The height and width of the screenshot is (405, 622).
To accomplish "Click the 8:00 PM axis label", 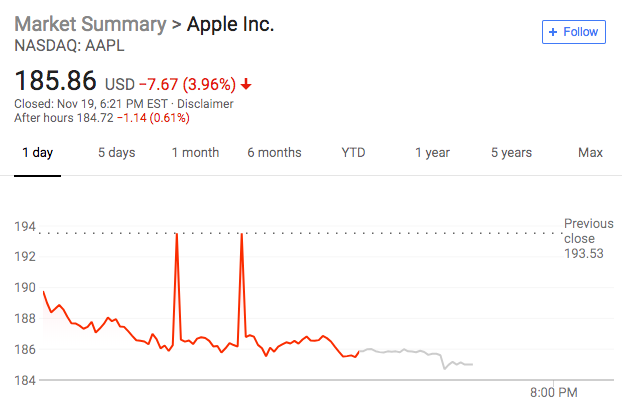I will (x=553, y=392).
